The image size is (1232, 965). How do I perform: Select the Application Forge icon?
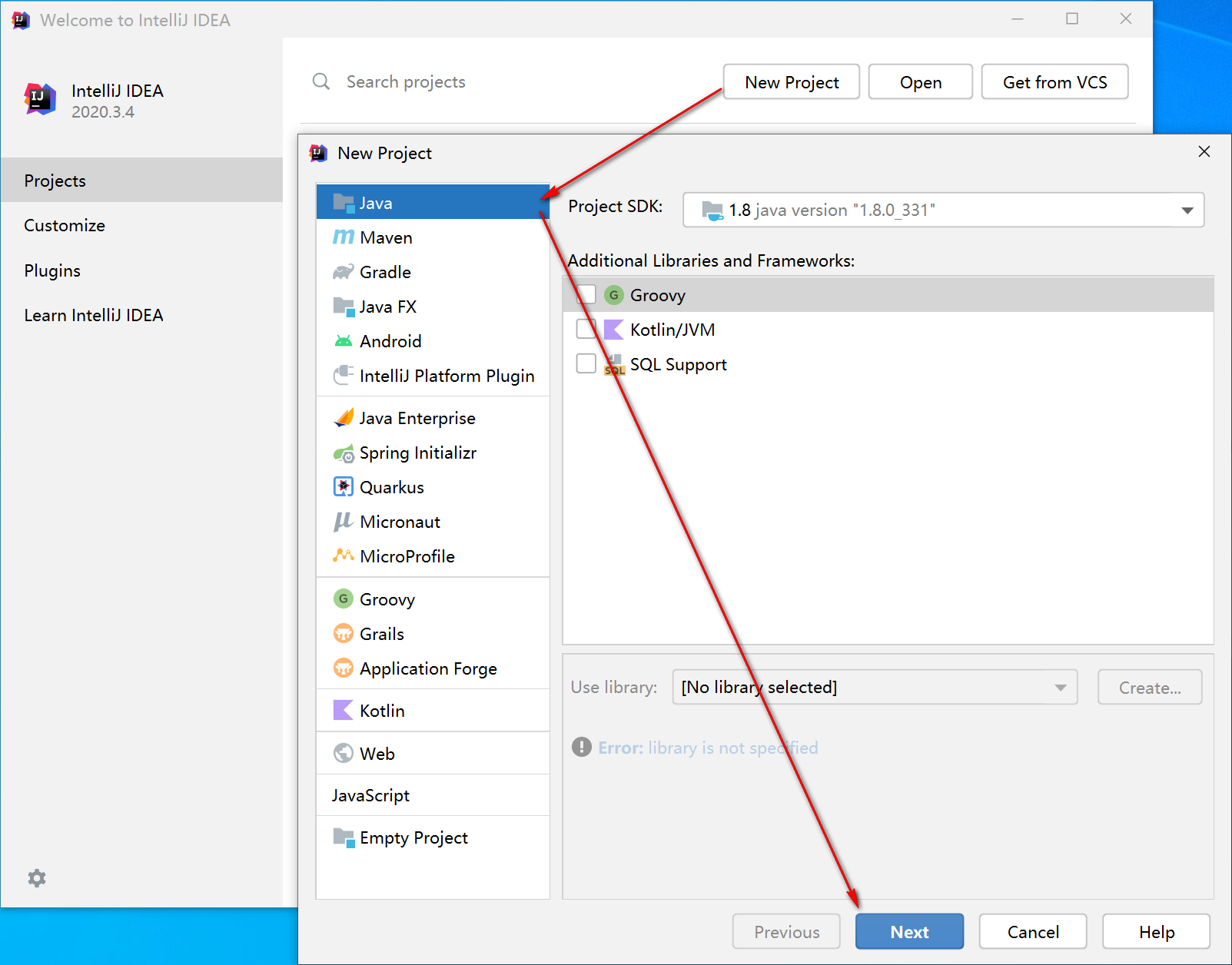point(344,668)
